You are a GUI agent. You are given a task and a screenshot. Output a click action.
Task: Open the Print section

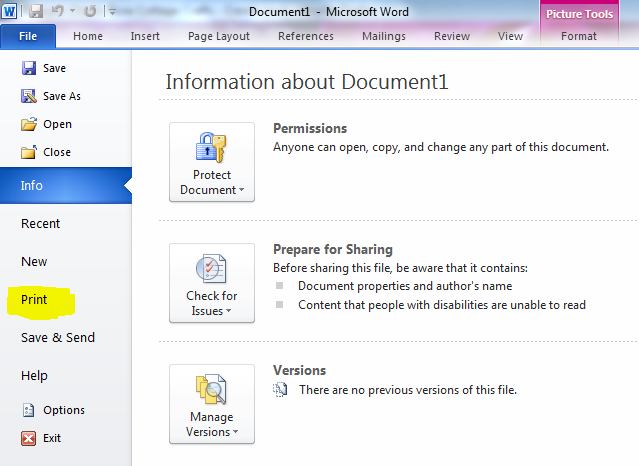[x=34, y=300]
